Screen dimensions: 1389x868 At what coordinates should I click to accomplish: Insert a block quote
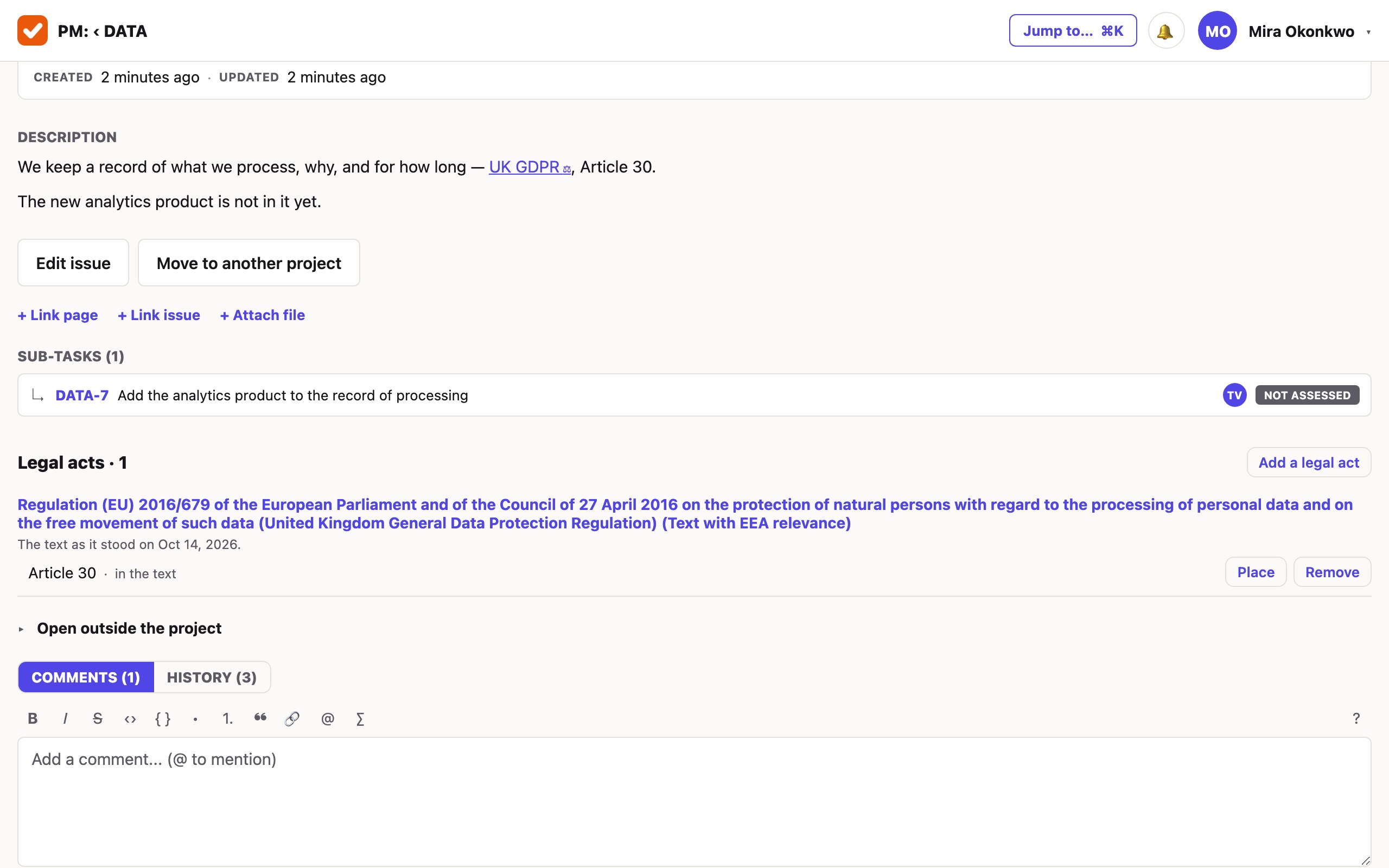click(x=260, y=718)
